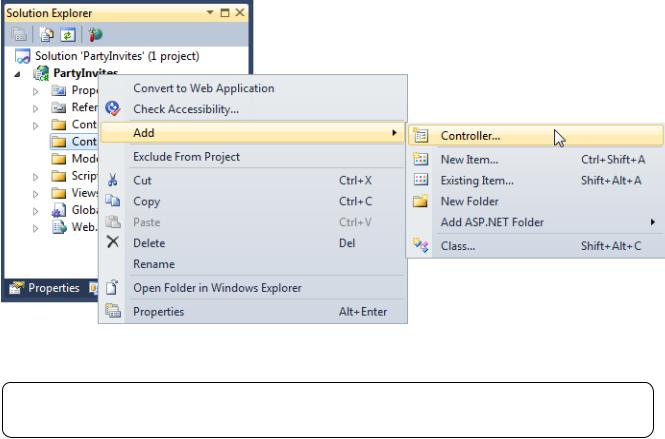Collapse the PartyInvites project node
This screenshot has height=439, width=665.
coord(17,74)
